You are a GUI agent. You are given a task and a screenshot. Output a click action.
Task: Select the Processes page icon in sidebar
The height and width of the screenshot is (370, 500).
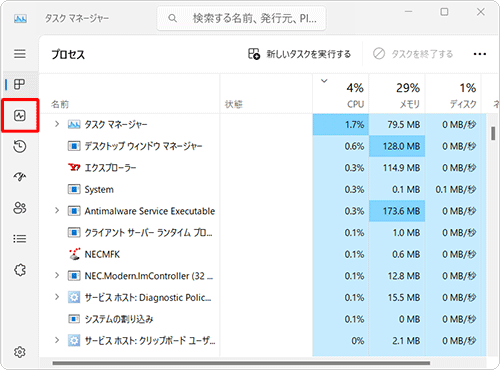(19, 84)
